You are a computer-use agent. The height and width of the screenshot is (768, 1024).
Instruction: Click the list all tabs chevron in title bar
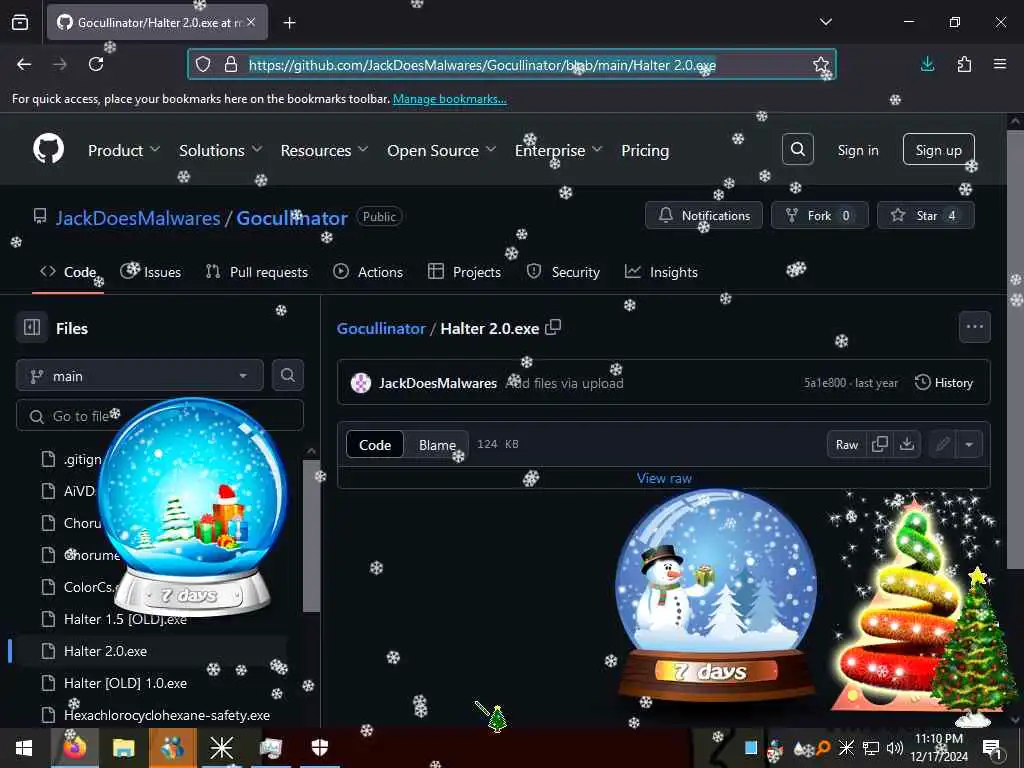point(825,22)
